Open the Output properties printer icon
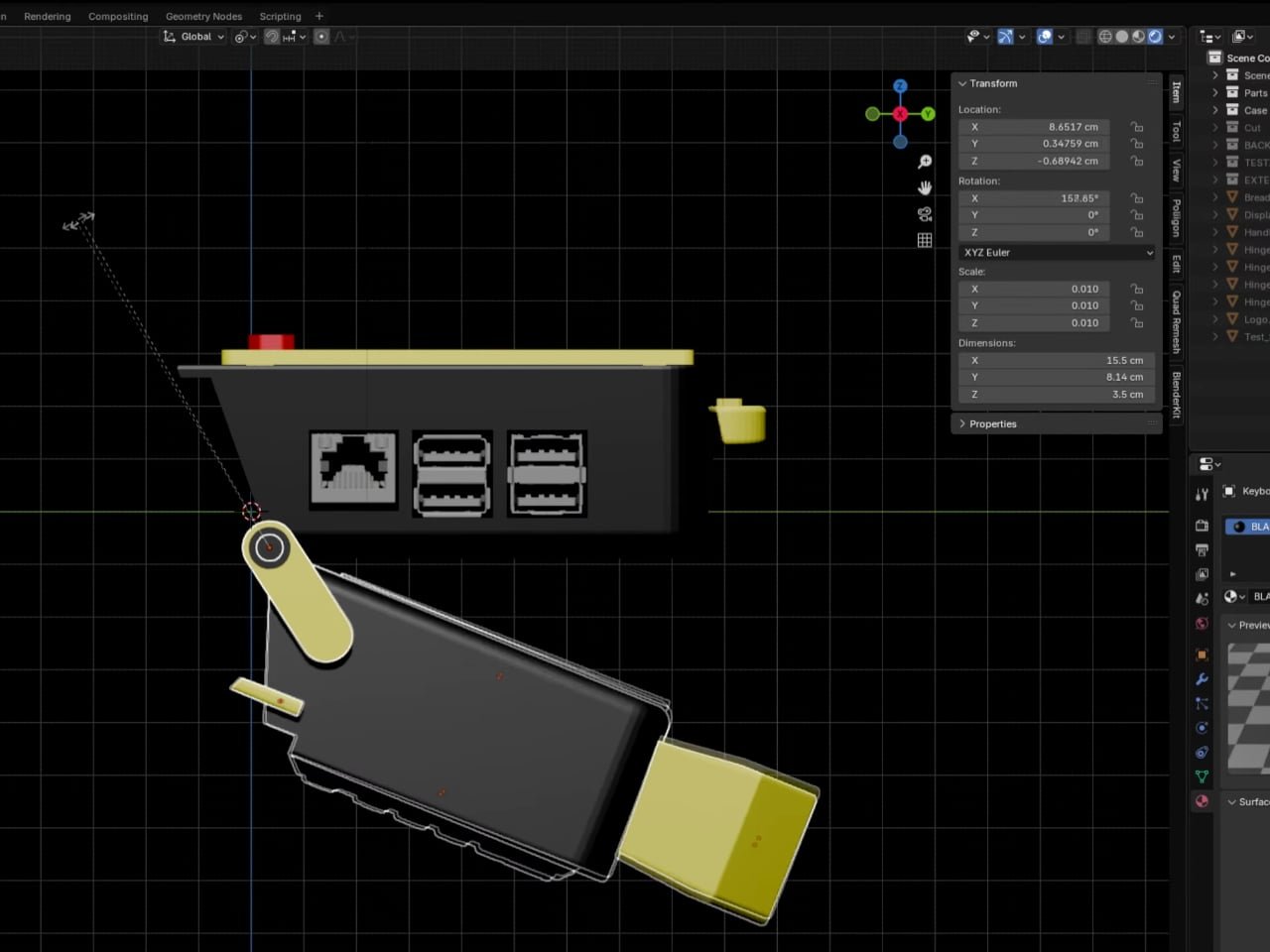 [x=1202, y=550]
